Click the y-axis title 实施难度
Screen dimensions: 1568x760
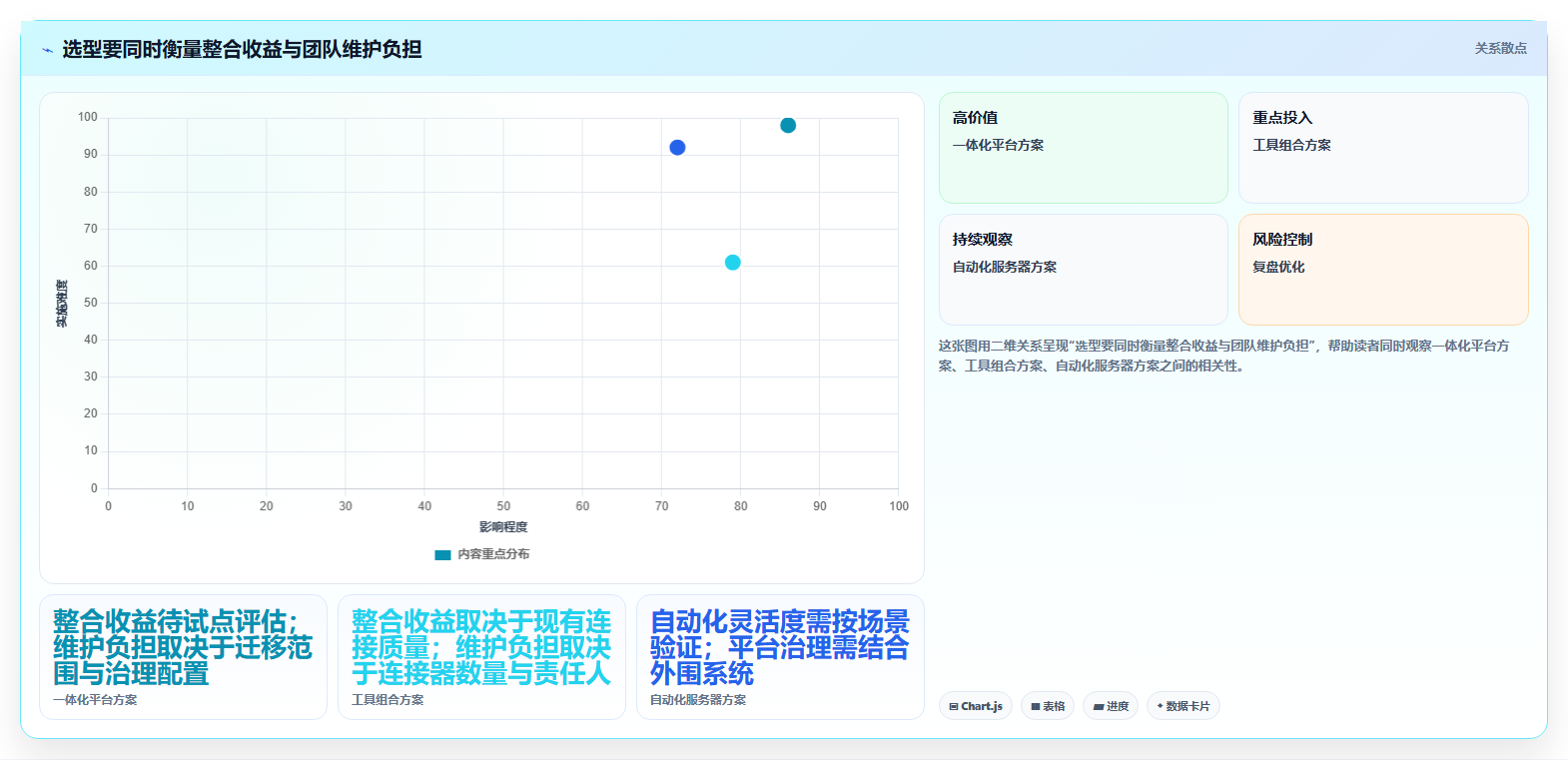(62, 304)
